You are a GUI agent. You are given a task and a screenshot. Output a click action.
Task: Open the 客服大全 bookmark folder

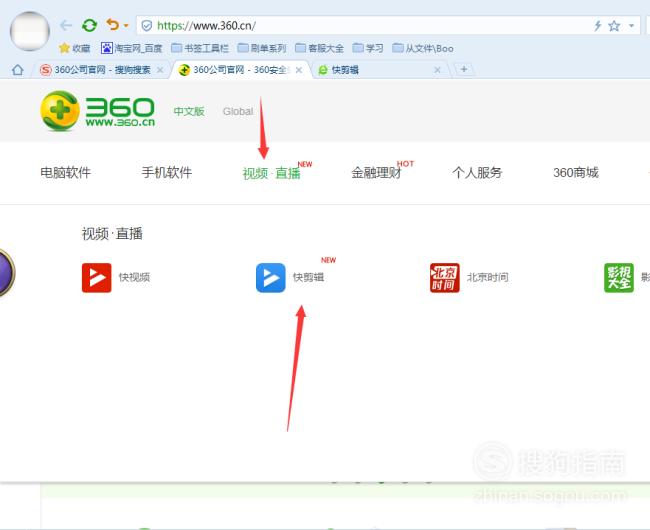click(x=320, y=48)
